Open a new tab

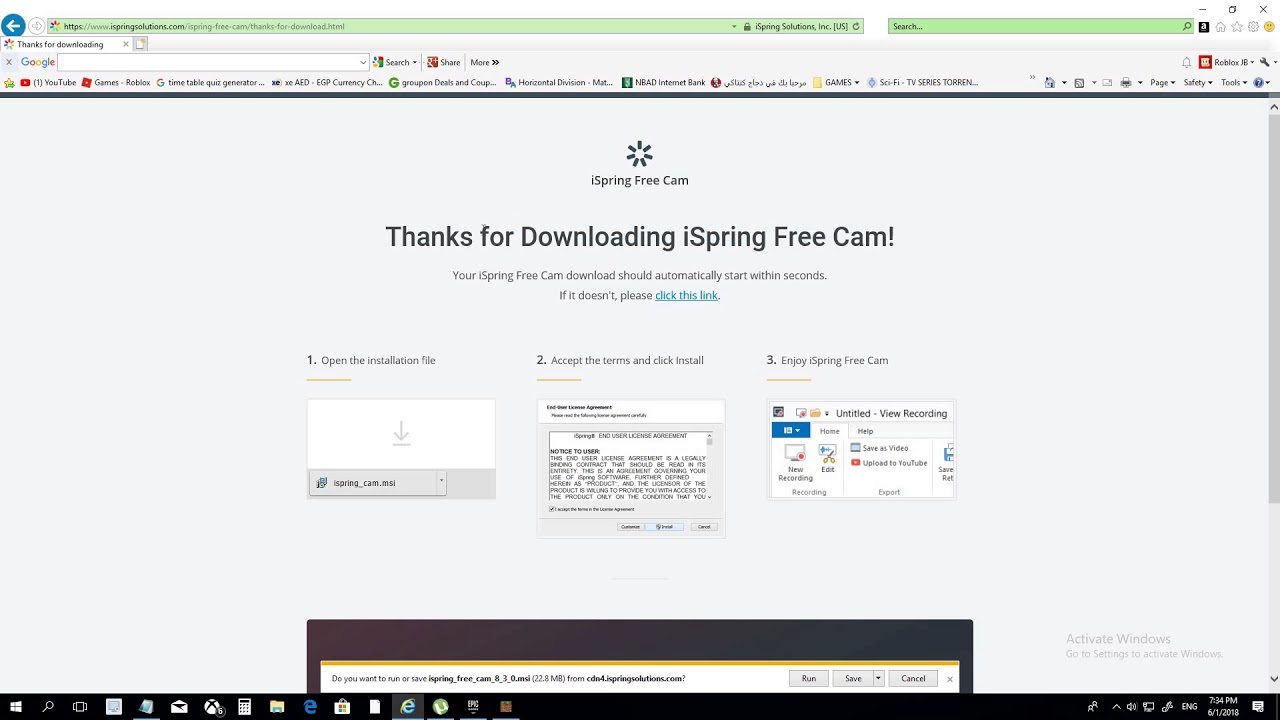coord(141,44)
